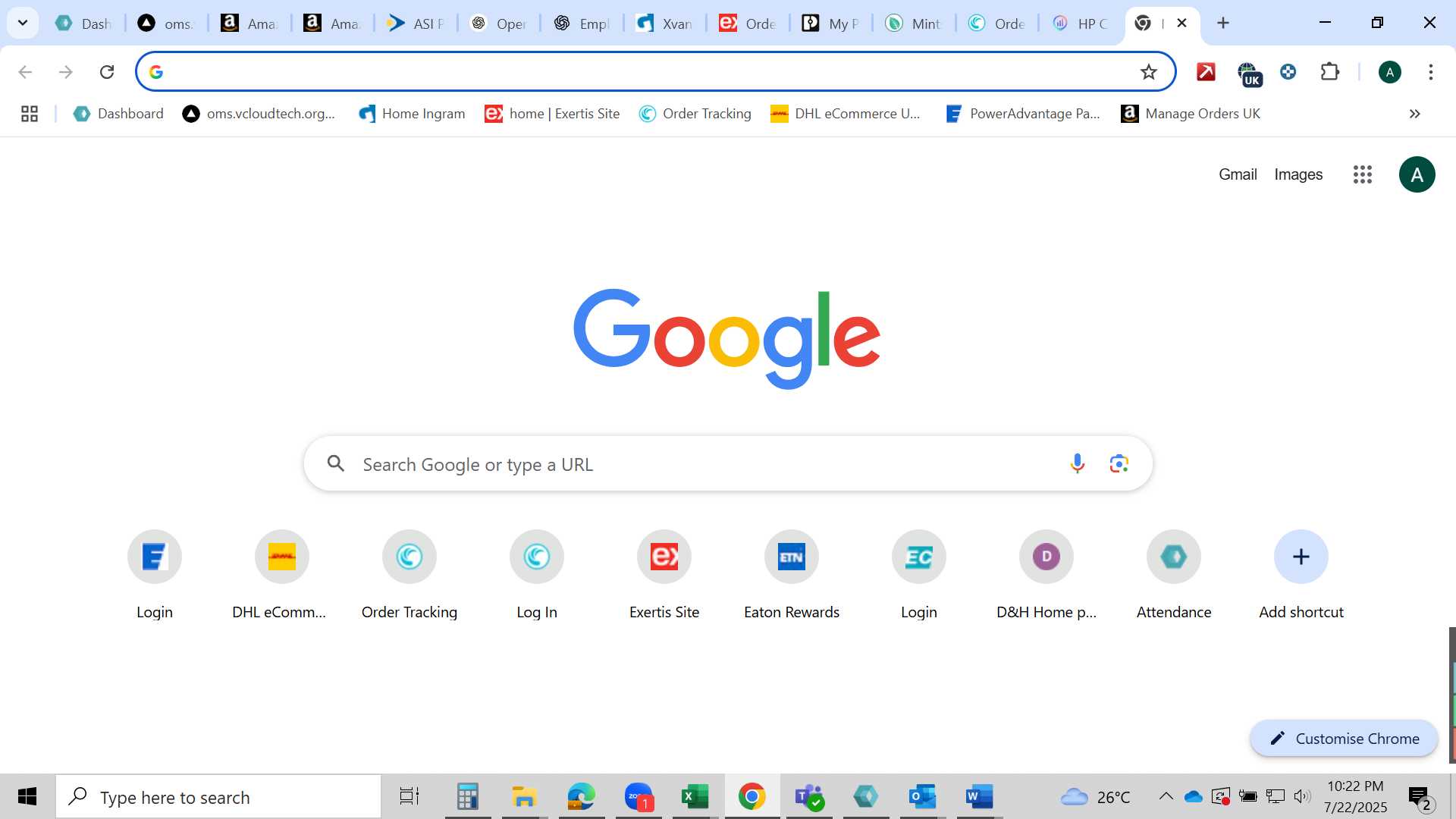Open the tab search dropdown arrow
Screen dimensions: 1456x819
(23, 23)
